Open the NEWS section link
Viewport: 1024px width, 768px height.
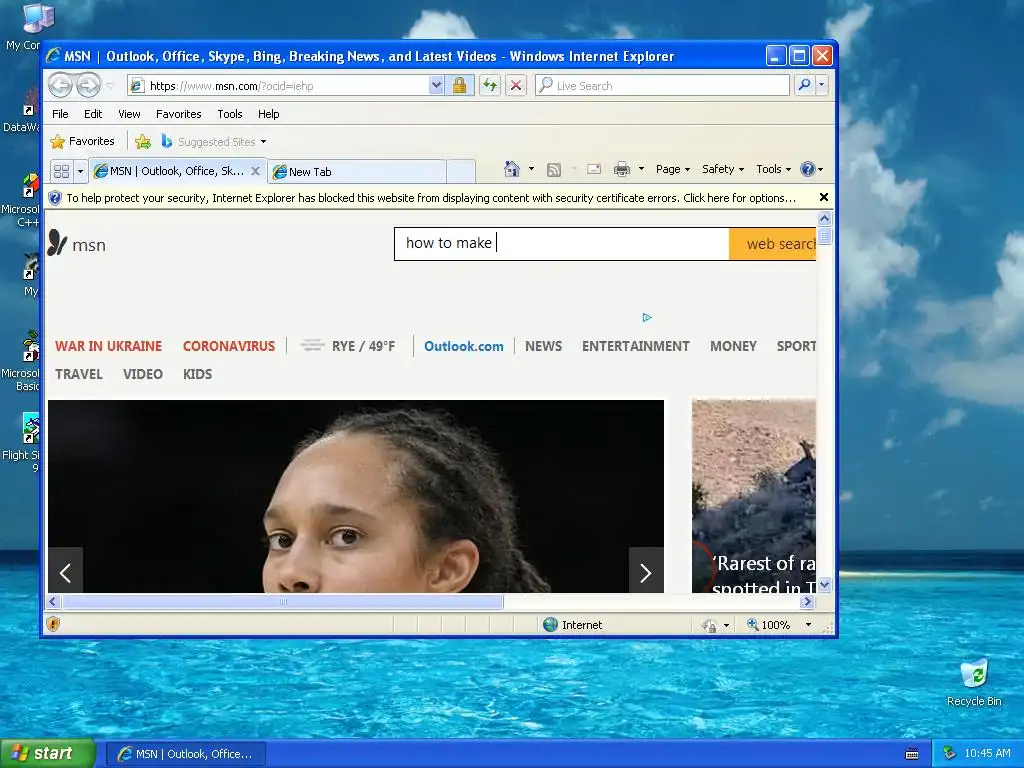click(543, 346)
